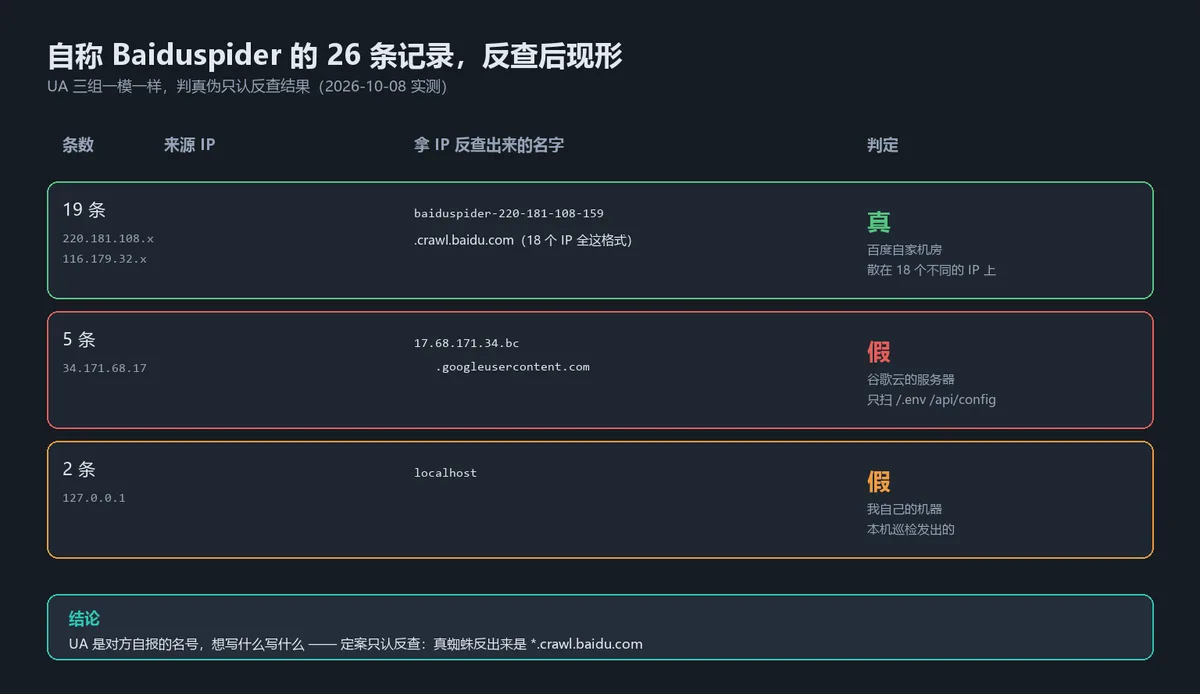
Task: Click the green 真 verdict
Action: pyautogui.click(x=879, y=223)
